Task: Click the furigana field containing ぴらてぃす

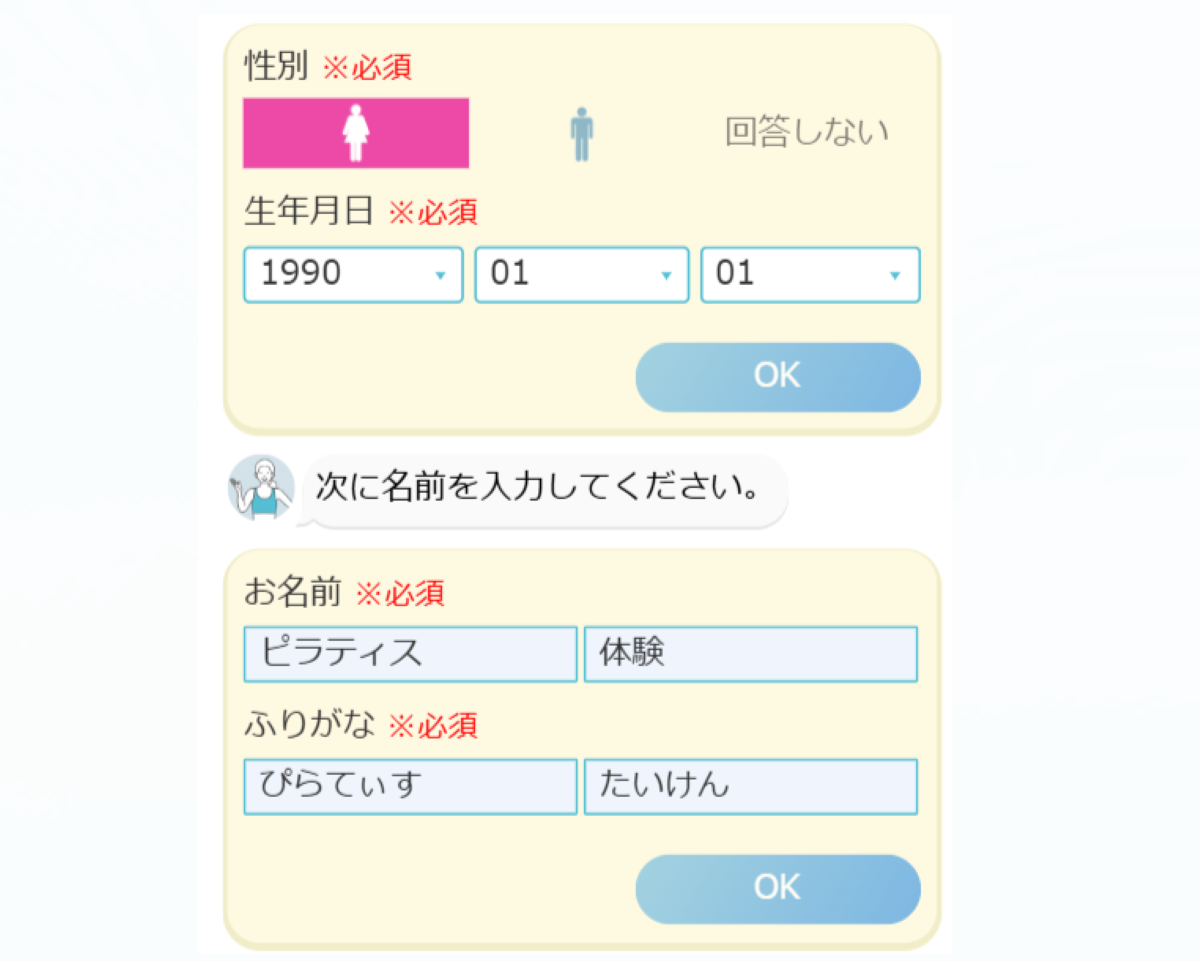Action: (x=410, y=786)
